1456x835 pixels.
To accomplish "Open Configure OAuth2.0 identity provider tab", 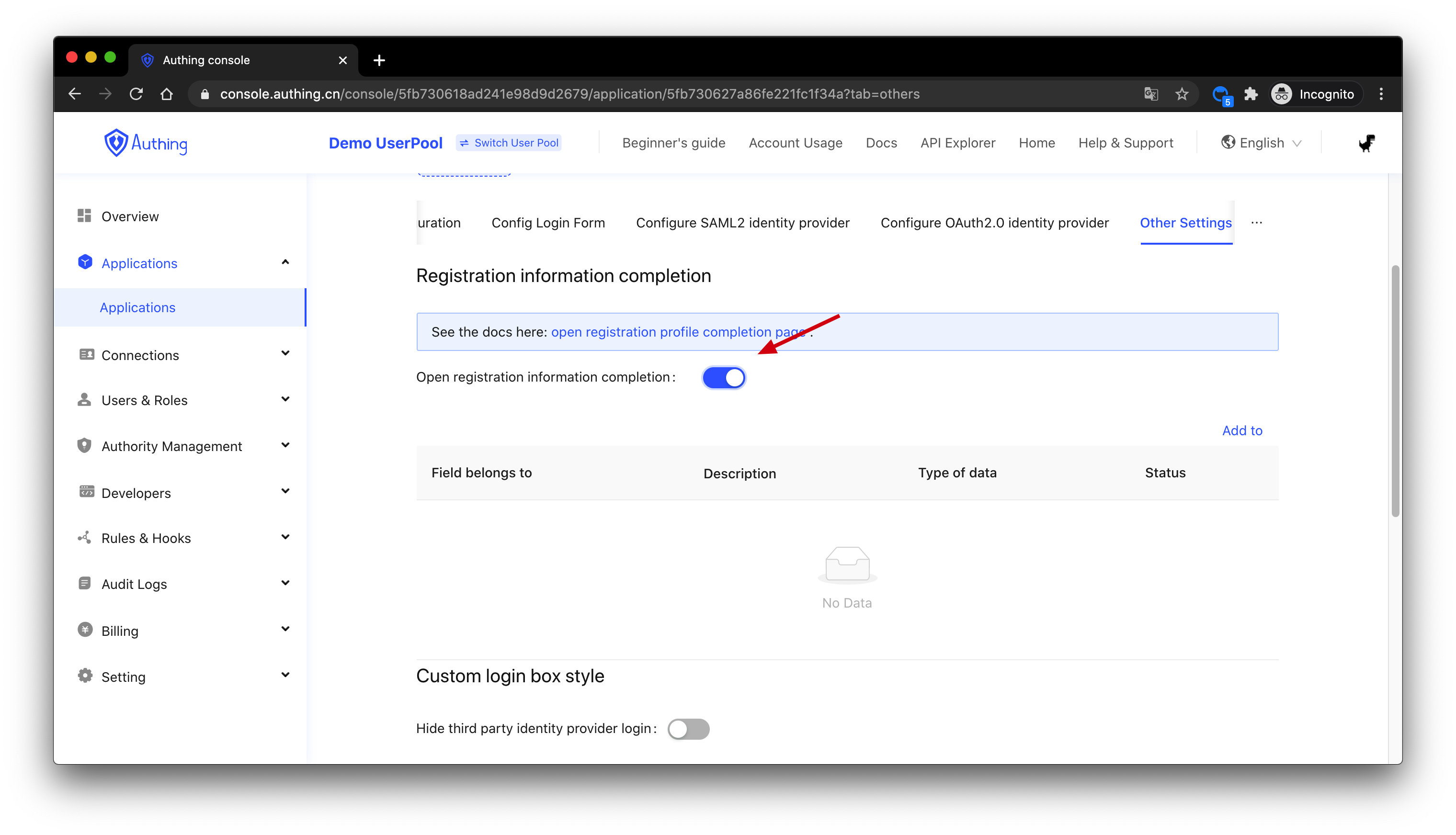I will [x=994, y=223].
